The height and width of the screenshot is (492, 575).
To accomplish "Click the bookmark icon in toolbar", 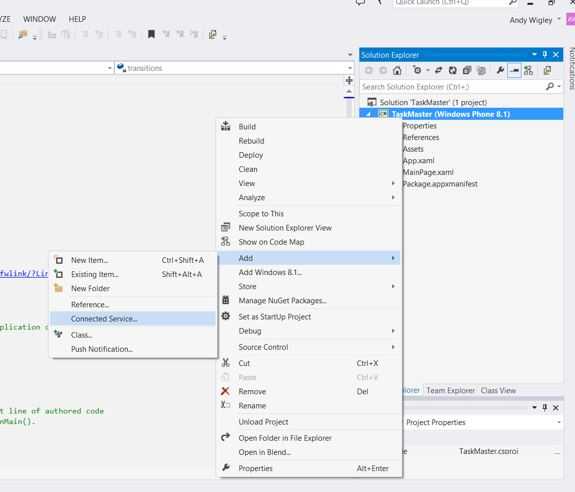I will click(x=151, y=34).
